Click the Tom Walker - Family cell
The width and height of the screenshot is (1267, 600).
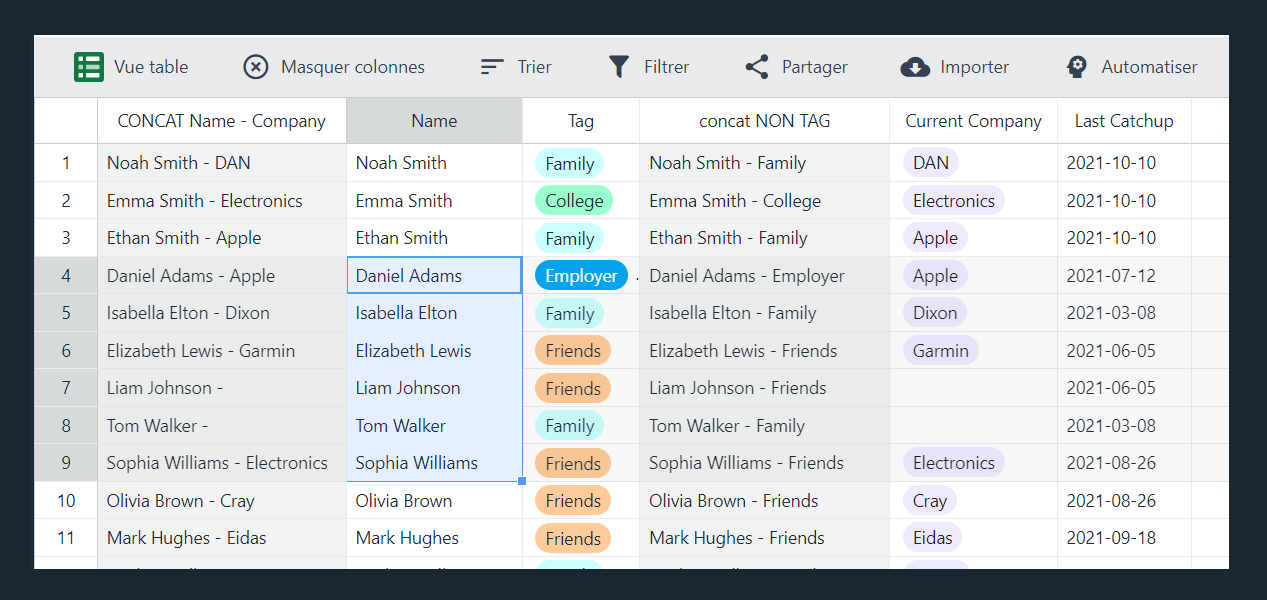click(765, 426)
